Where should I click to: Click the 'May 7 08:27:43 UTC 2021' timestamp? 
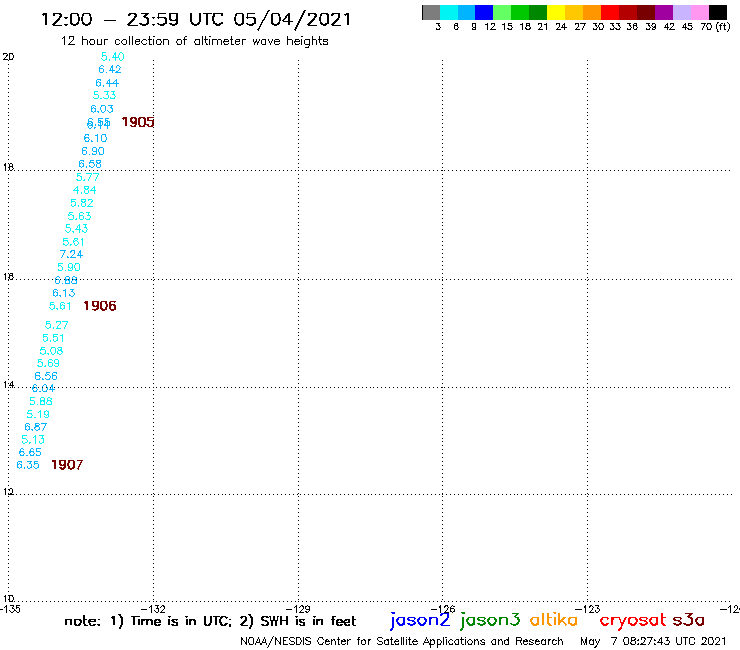(653, 641)
